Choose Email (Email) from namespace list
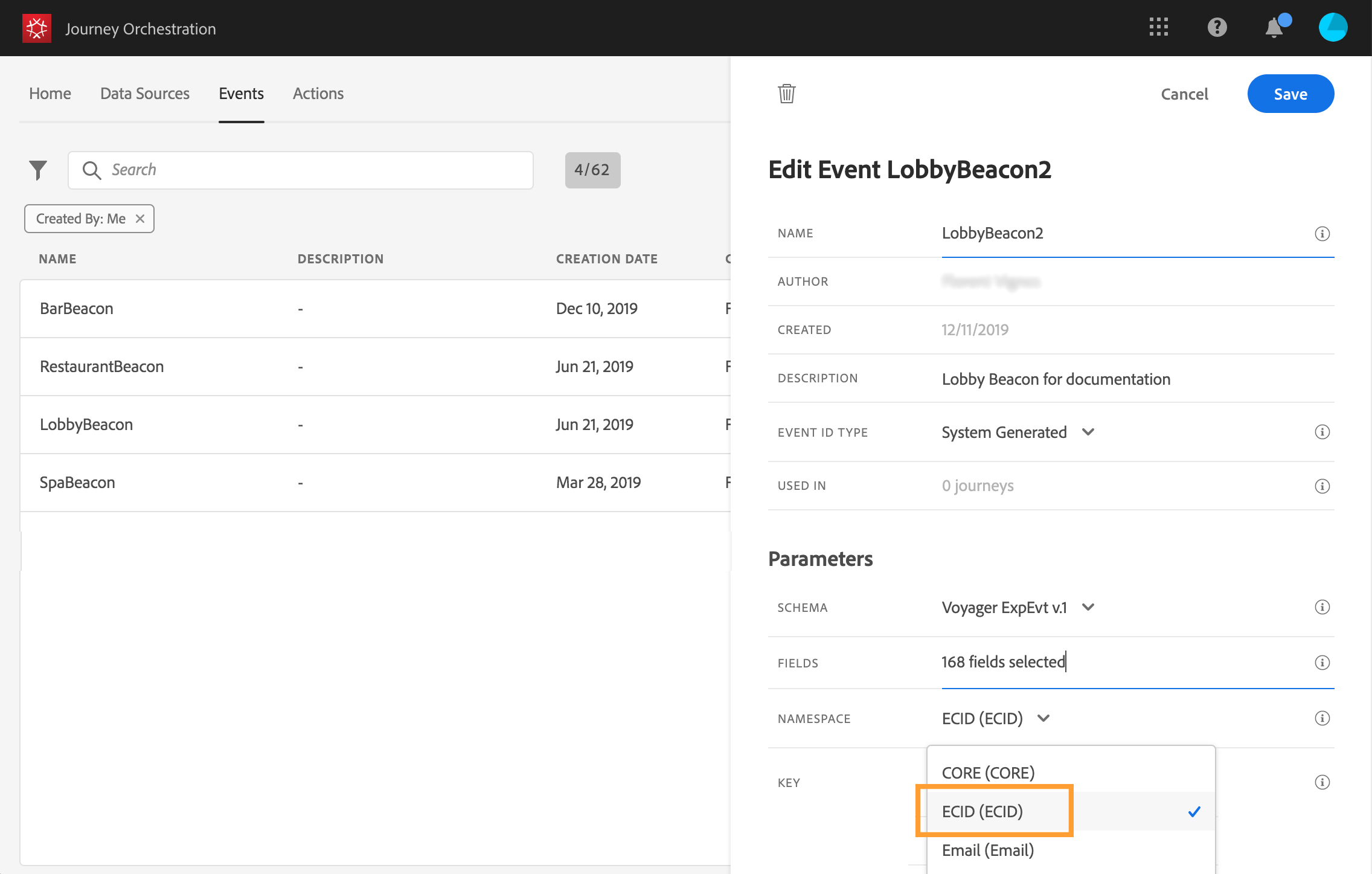The image size is (1372, 874). pos(988,850)
